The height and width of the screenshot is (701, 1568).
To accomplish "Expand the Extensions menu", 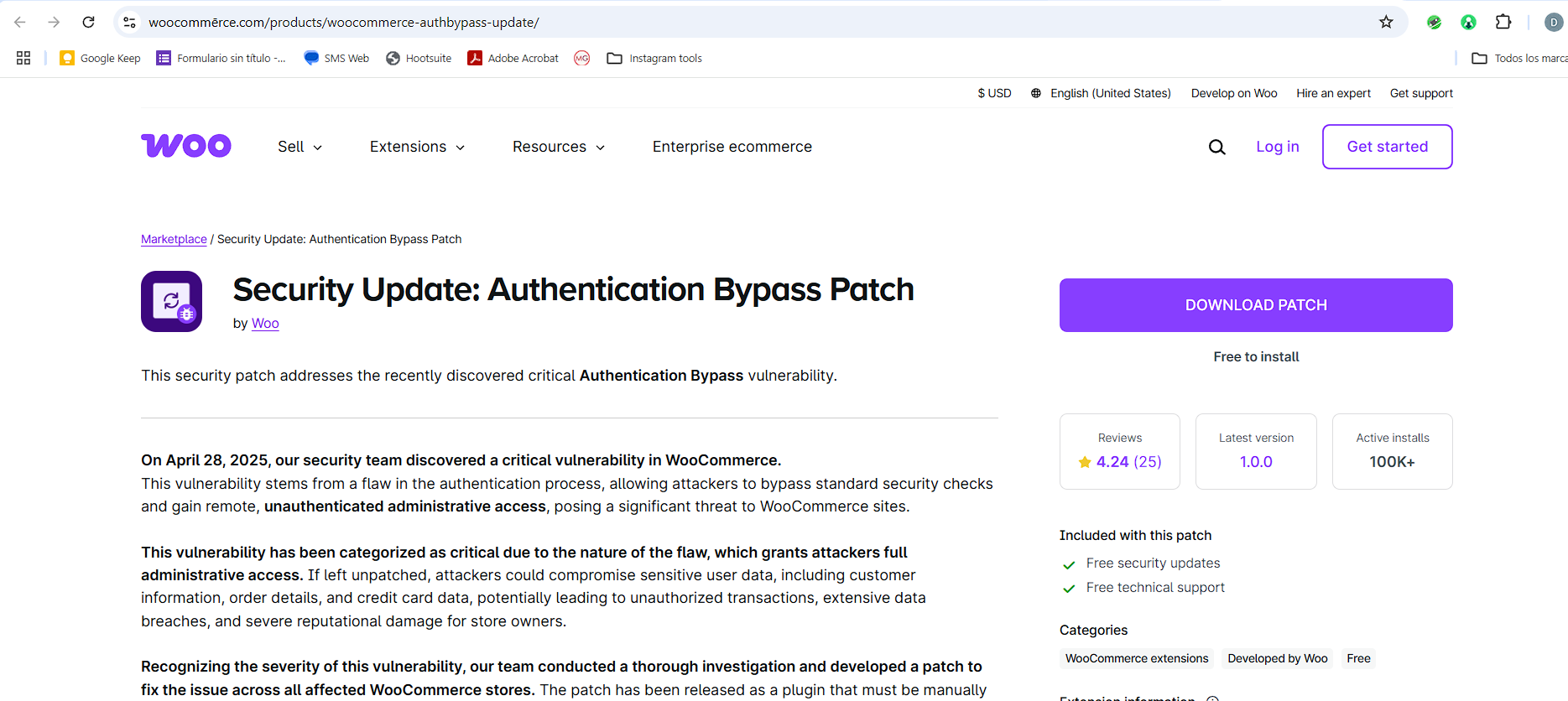I will pos(417,147).
